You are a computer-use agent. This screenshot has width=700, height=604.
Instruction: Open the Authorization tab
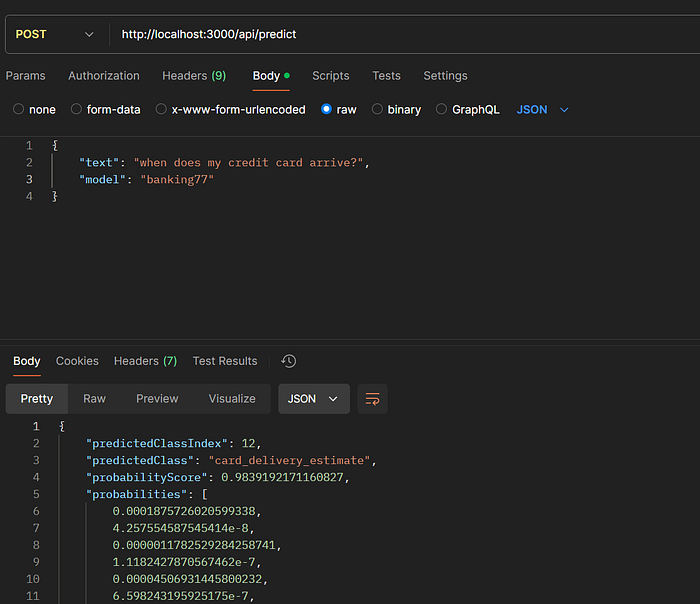[x=104, y=76]
